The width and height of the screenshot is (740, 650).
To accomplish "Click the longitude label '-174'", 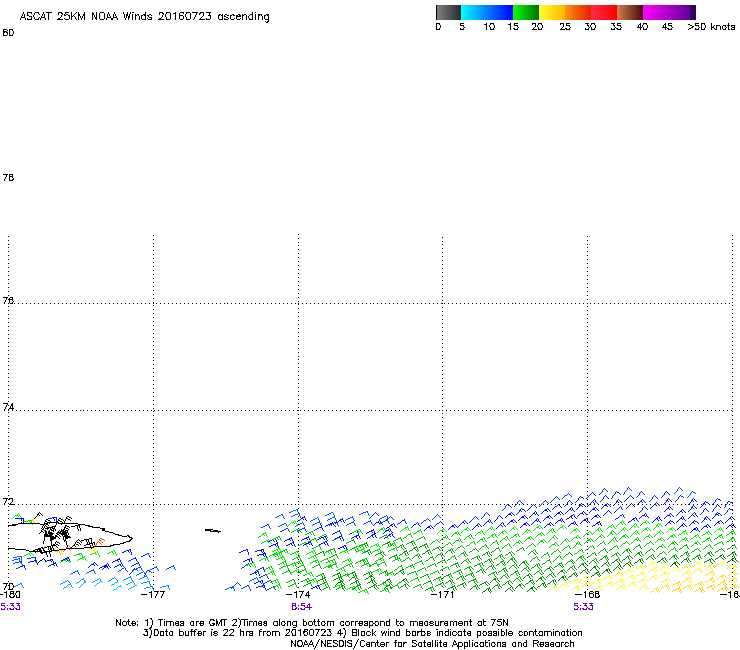I will click(x=298, y=594).
